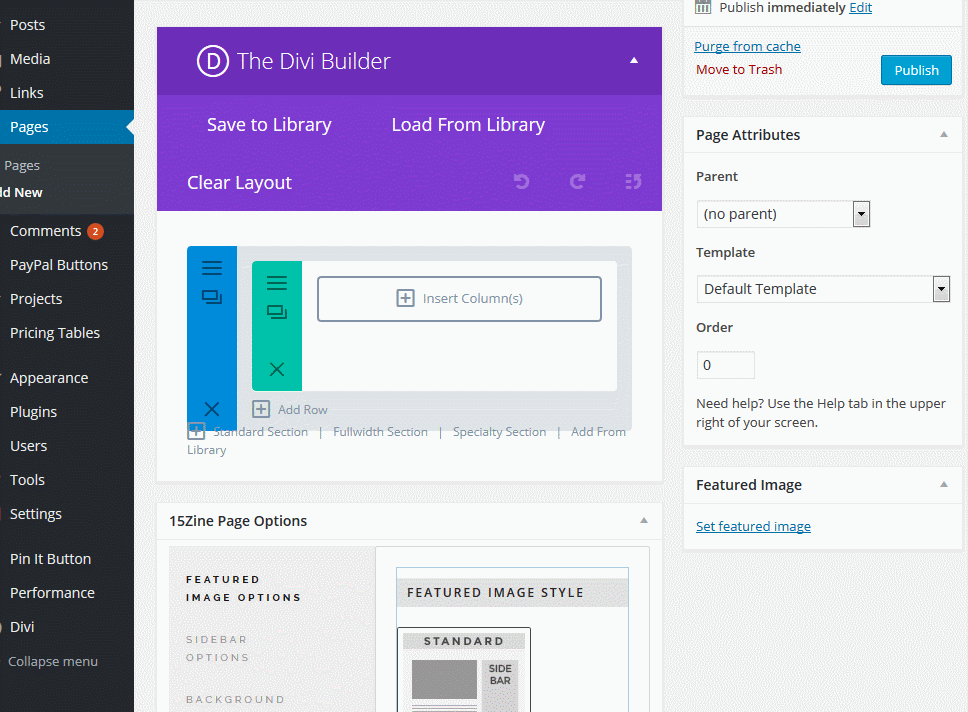The image size is (968, 712).
Task: Delete the green row with X
Action: (277, 369)
